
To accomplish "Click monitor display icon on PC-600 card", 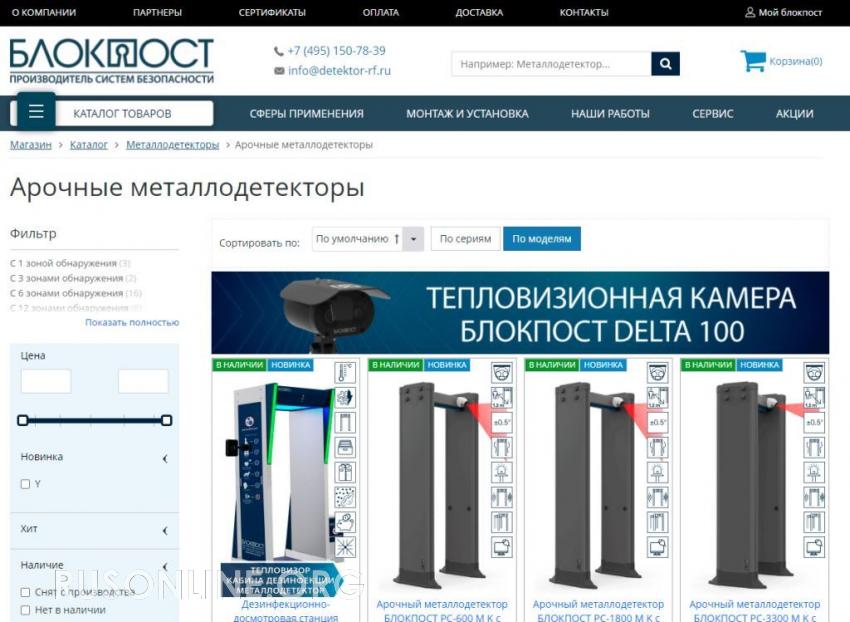I will coord(501,548).
